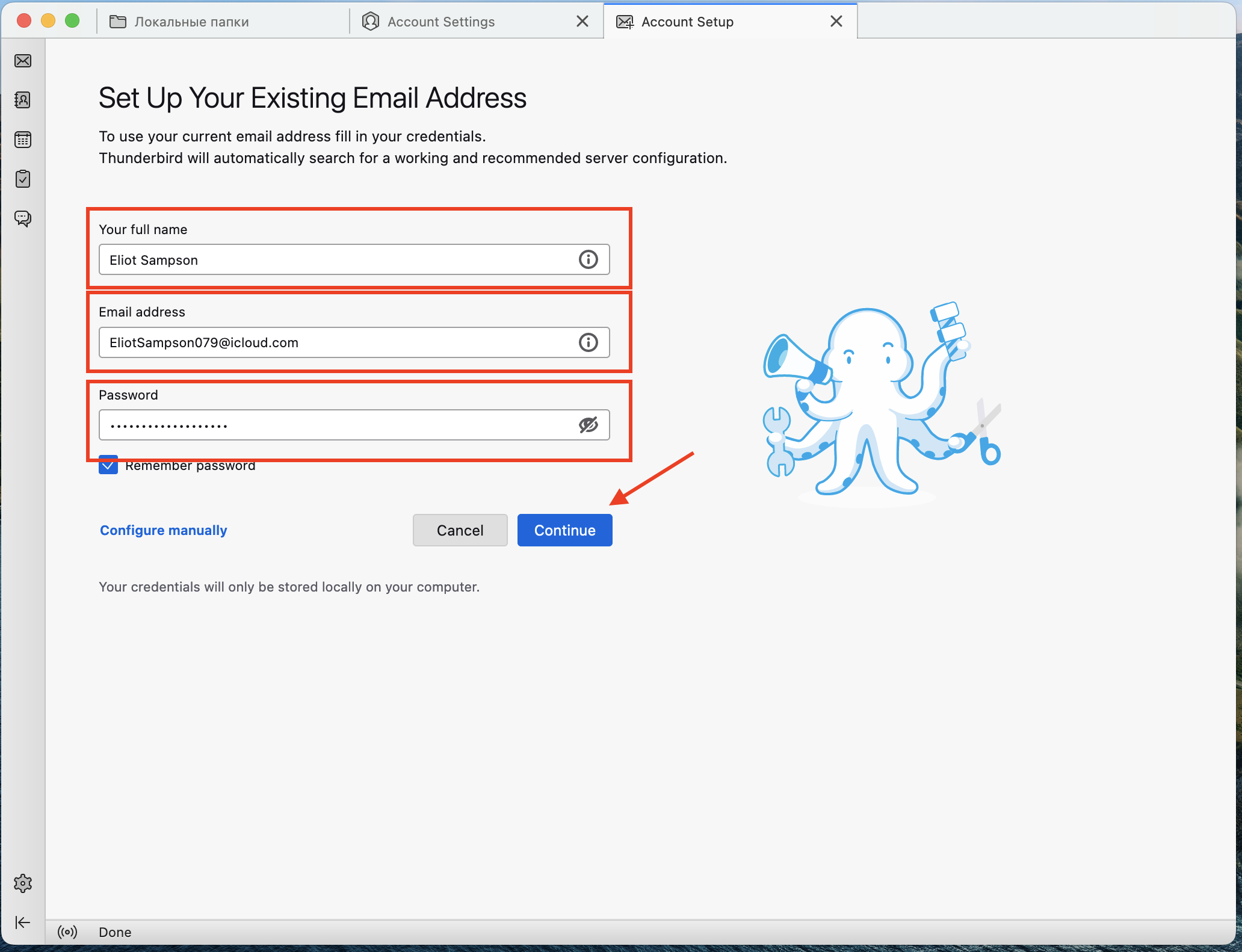The height and width of the screenshot is (952, 1242).
Task: Show info for the full name field
Action: pyautogui.click(x=588, y=259)
